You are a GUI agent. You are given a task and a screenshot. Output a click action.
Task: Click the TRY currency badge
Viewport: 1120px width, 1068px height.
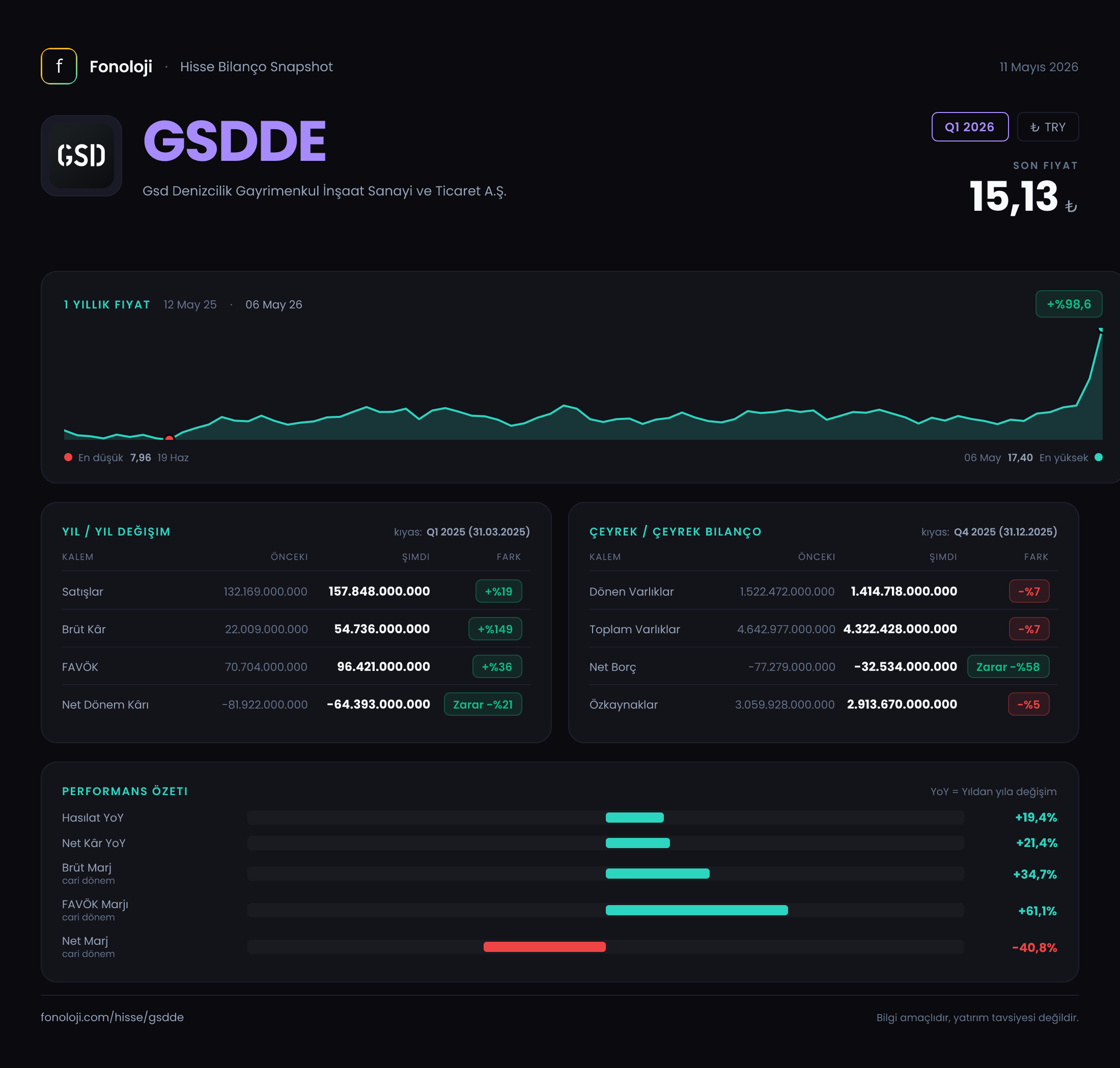(1048, 127)
